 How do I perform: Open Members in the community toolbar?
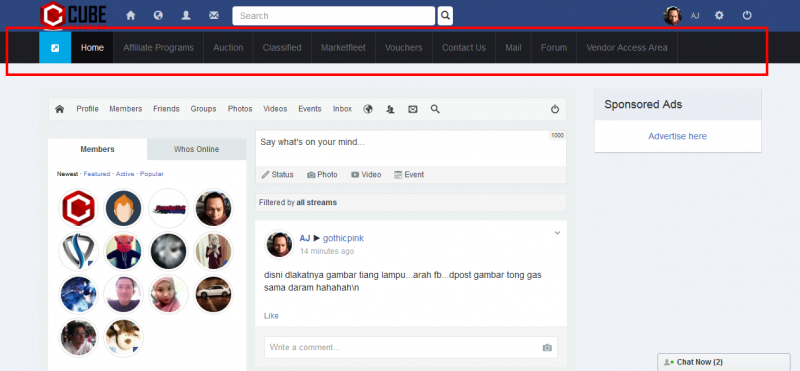point(126,109)
